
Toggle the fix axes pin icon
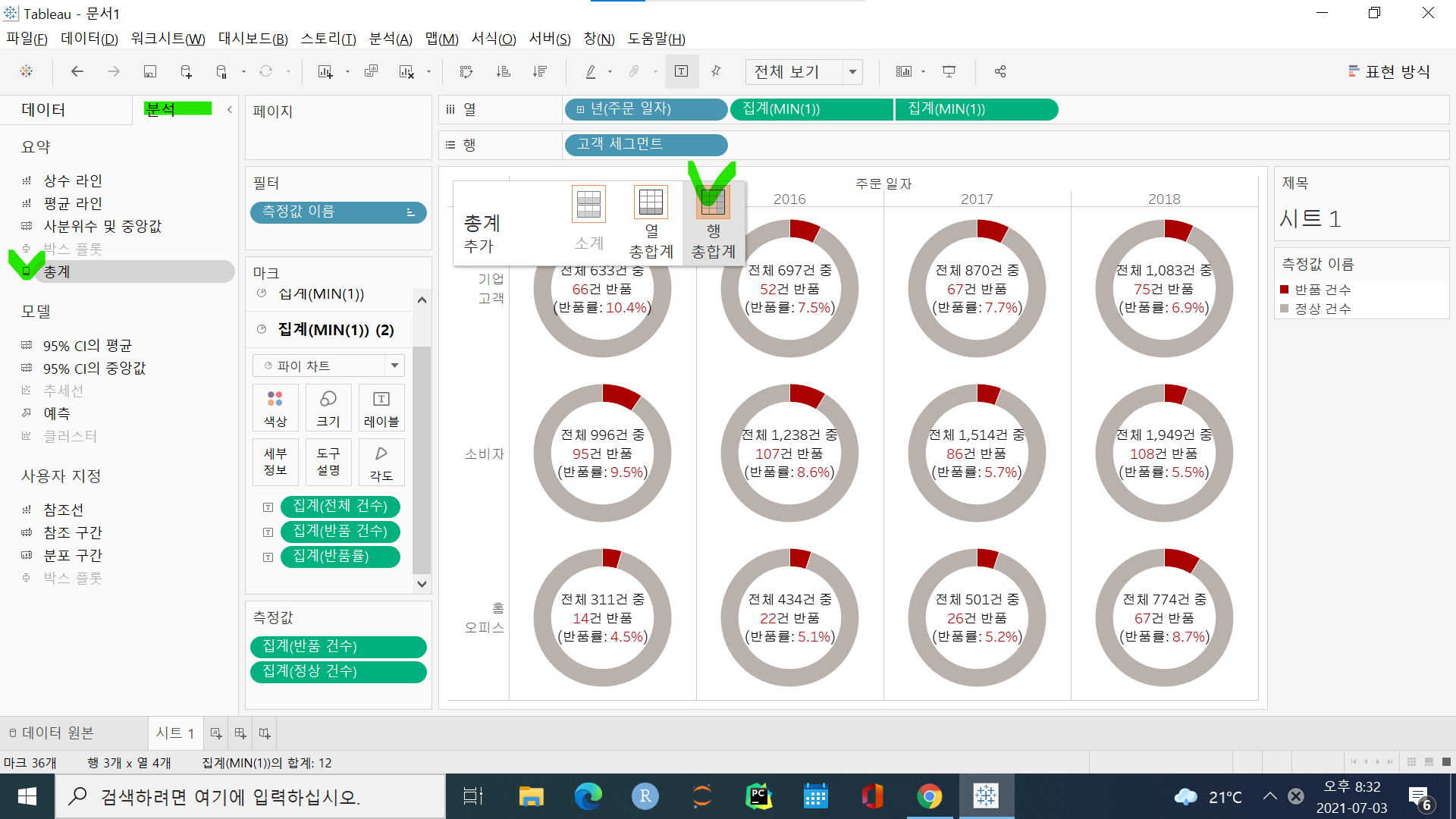coord(716,71)
